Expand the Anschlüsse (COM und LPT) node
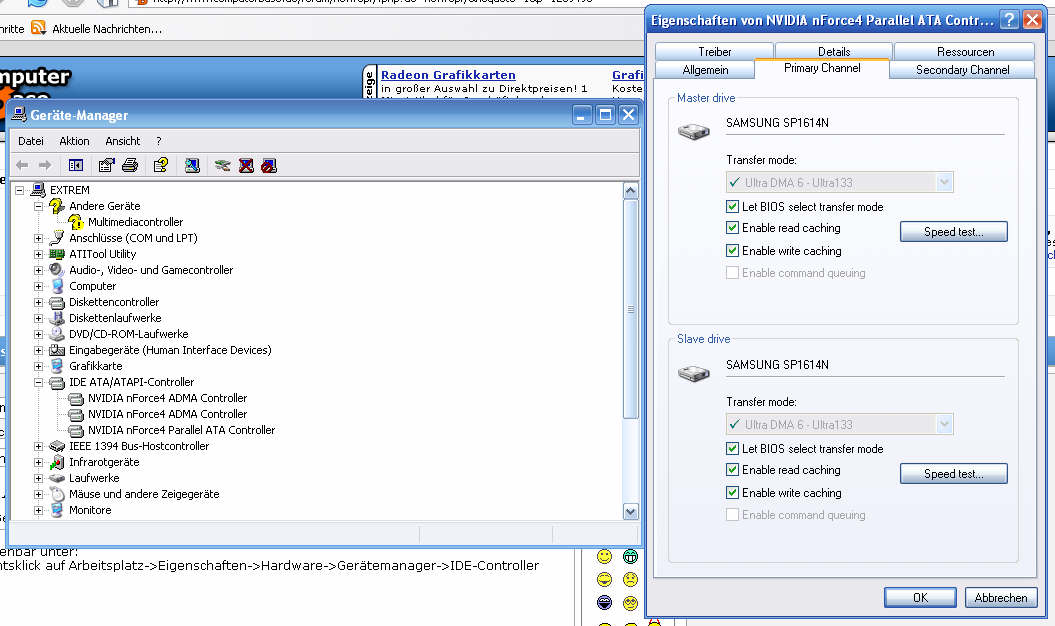The width and height of the screenshot is (1055, 626). (38, 238)
